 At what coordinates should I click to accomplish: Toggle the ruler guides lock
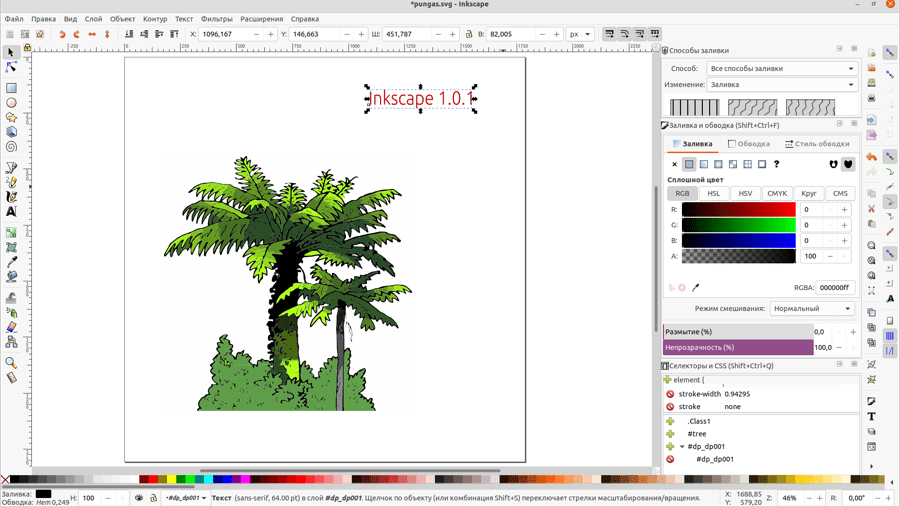click(27, 48)
